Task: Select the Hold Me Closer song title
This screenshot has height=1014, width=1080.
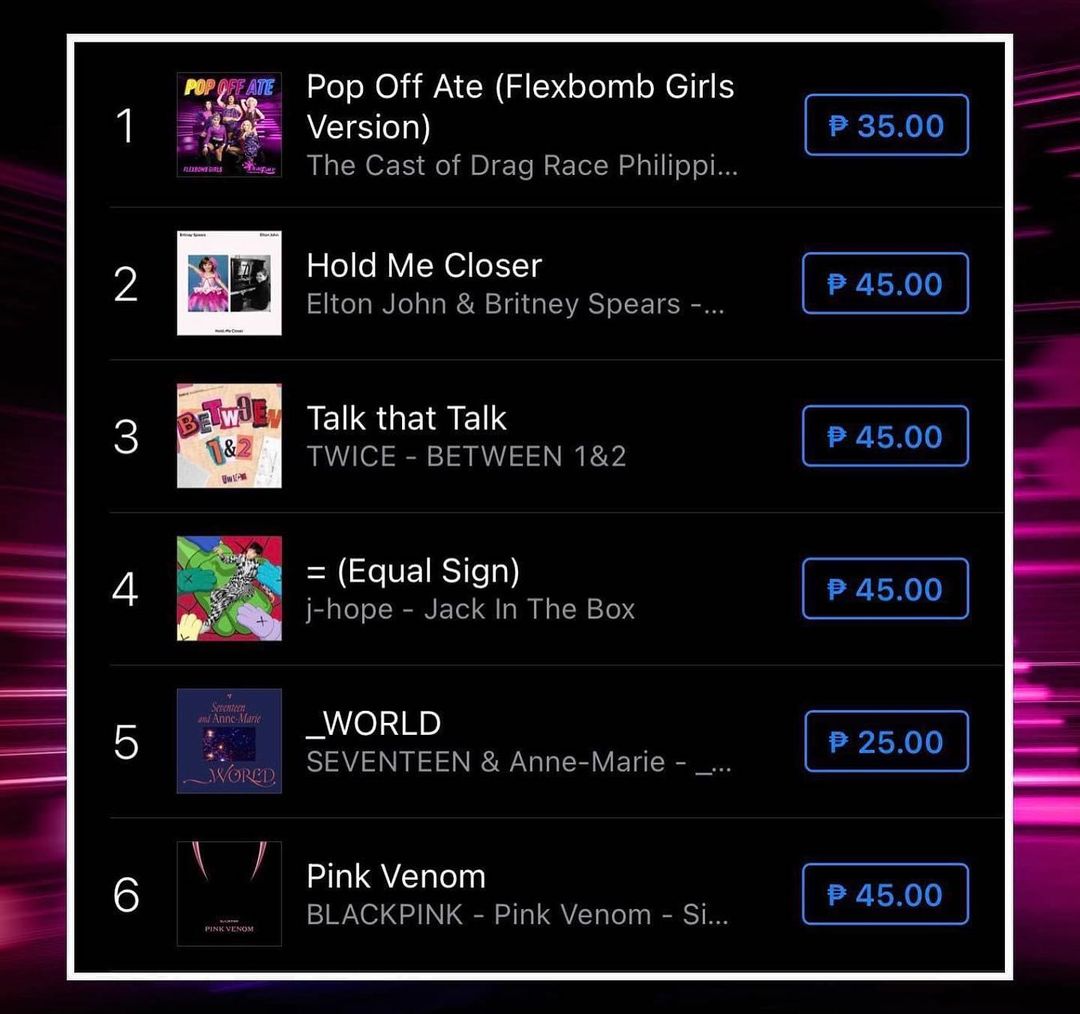Action: click(424, 265)
